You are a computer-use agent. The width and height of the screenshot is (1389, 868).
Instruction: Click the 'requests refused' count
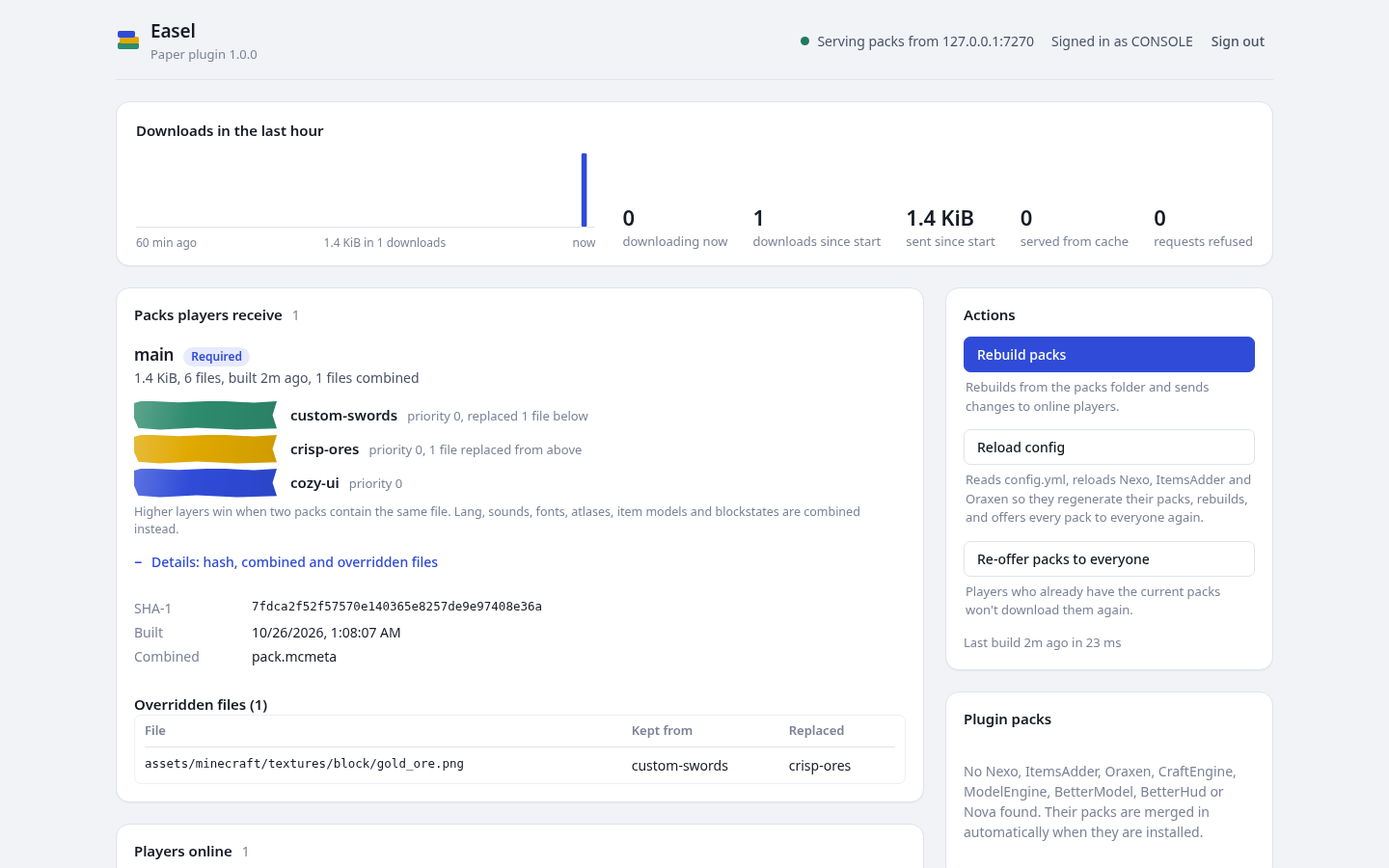click(x=1159, y=218)
